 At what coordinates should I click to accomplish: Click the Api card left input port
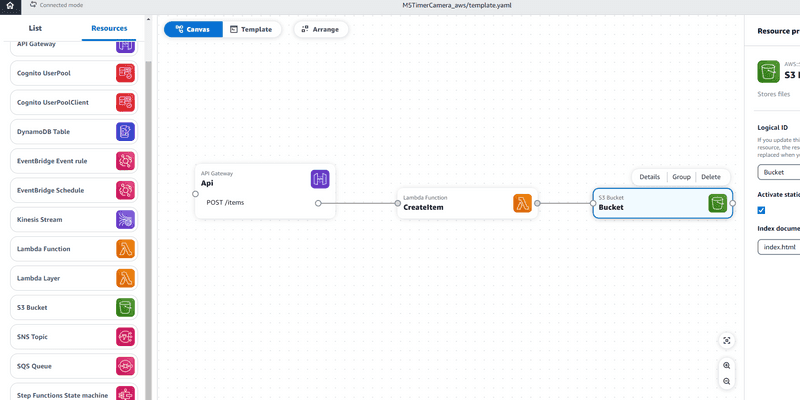point(195,194)
